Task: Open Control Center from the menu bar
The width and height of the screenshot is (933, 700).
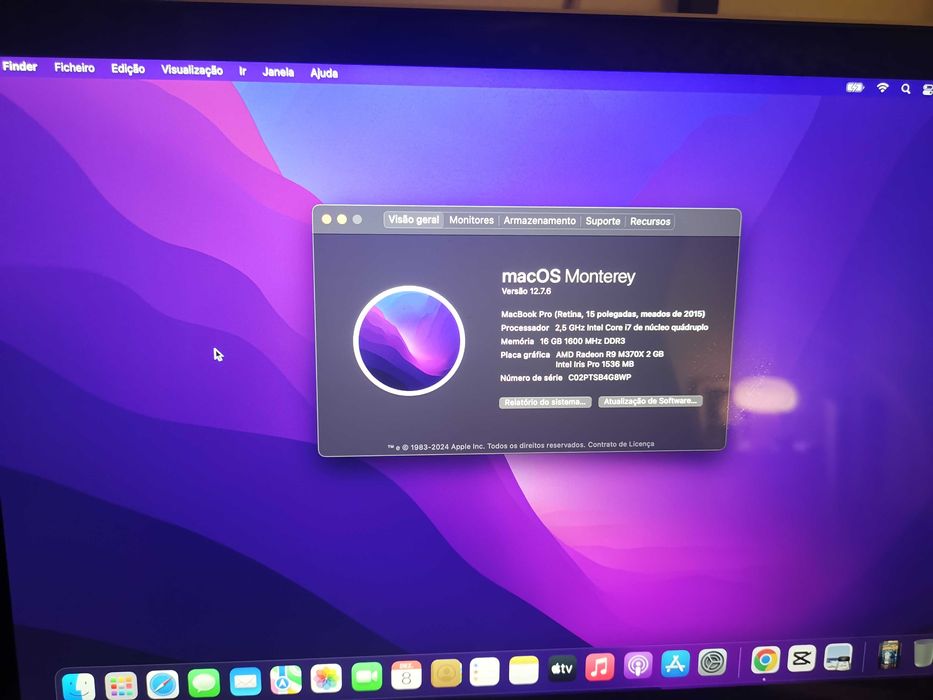Action: point(927,89)
